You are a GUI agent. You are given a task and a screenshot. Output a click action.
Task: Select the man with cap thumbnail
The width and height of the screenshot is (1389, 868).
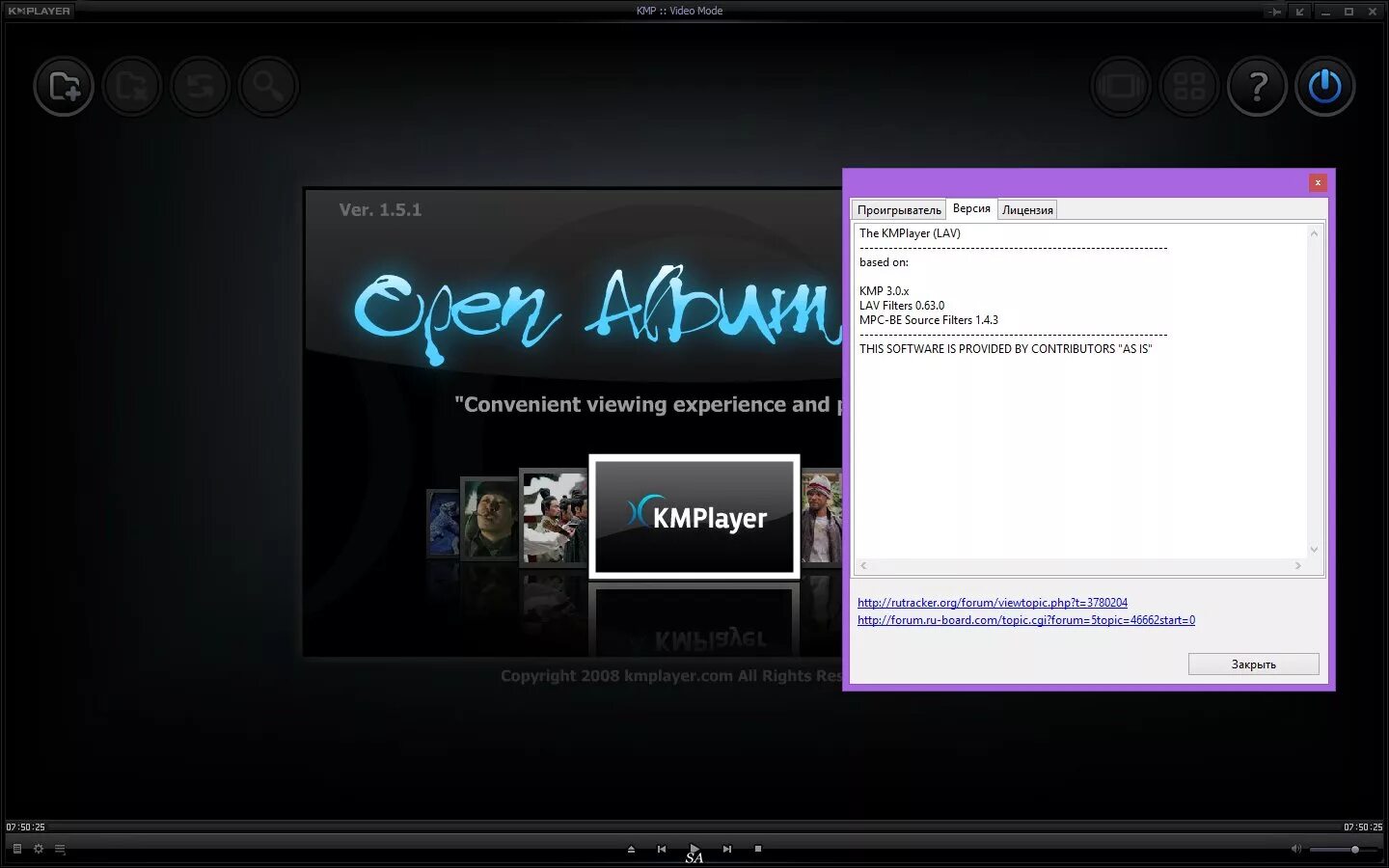[821, 518]
